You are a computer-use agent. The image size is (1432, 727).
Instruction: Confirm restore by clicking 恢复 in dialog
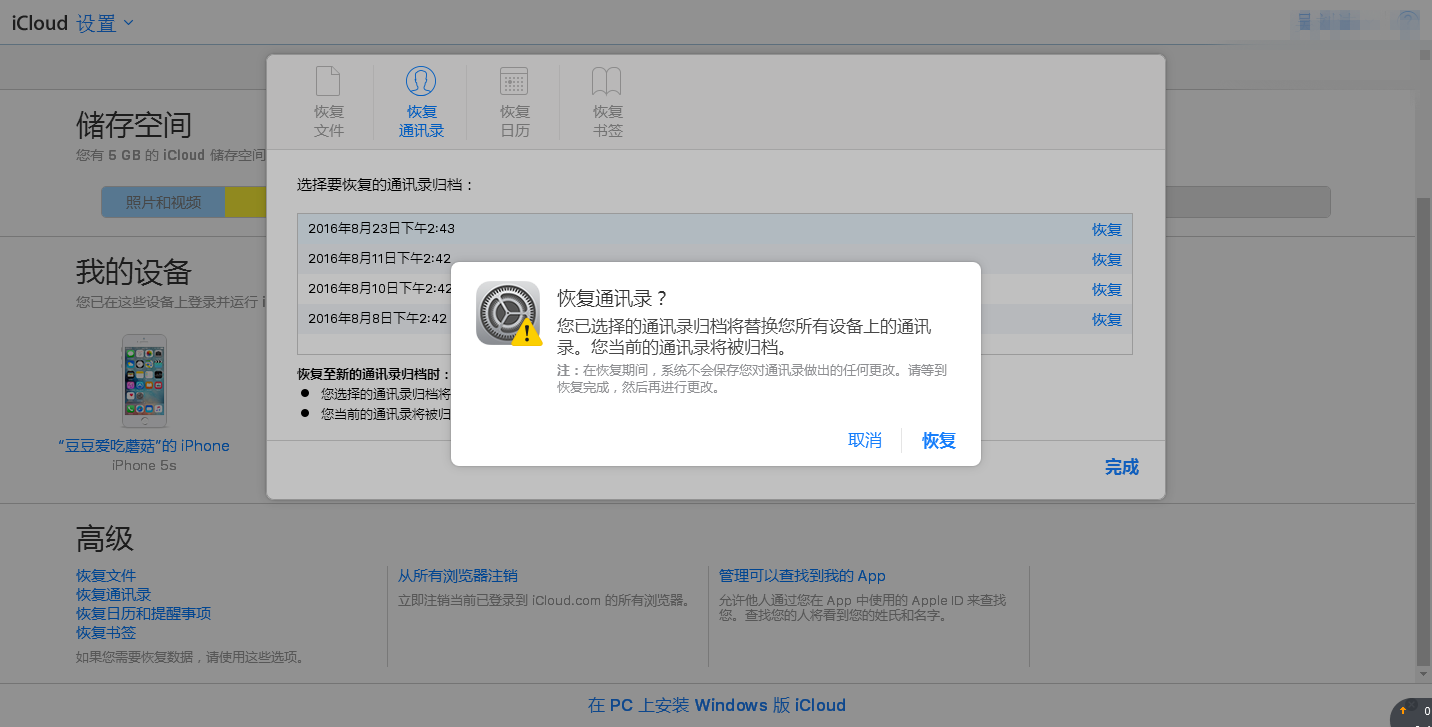(938, 440)
